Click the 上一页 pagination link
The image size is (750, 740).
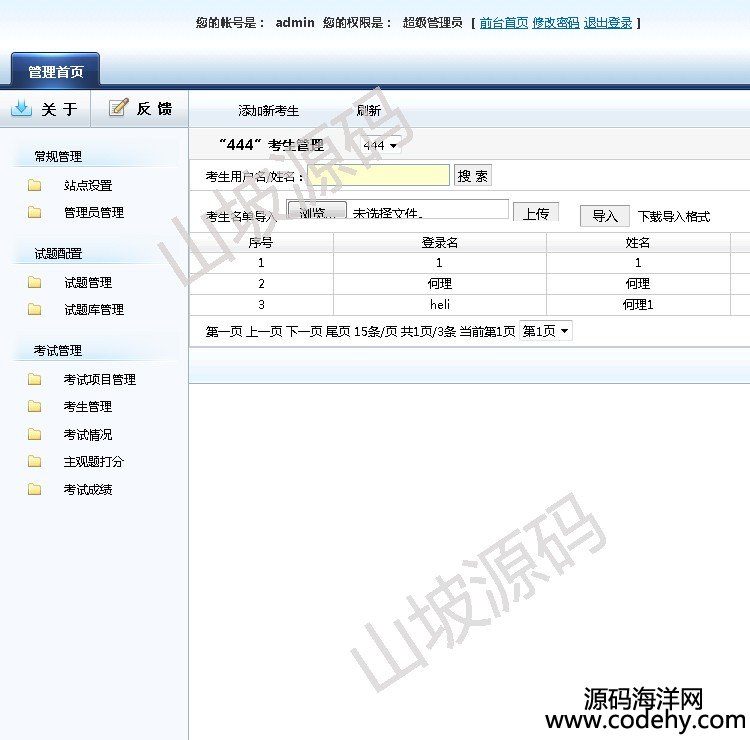[x=264, y=331]
